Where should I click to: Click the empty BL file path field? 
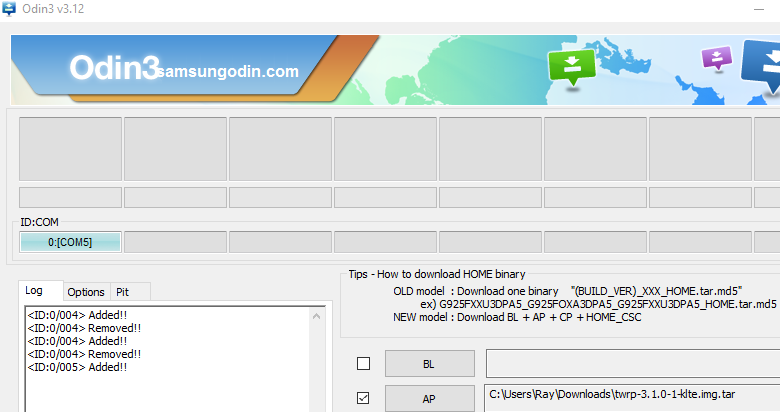pos(633,363)
